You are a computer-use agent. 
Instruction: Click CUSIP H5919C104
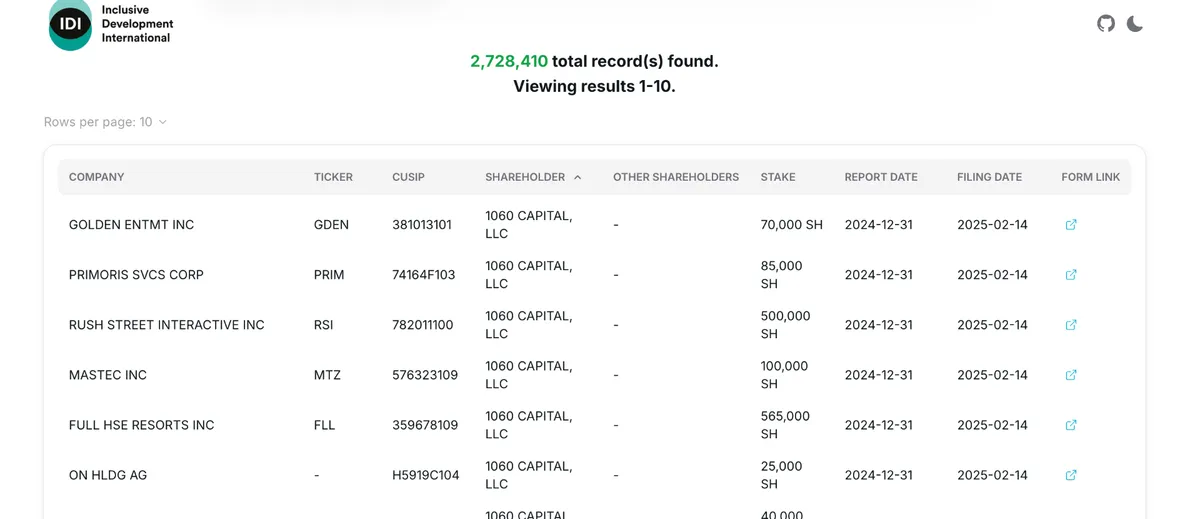[x=426, y=475]
